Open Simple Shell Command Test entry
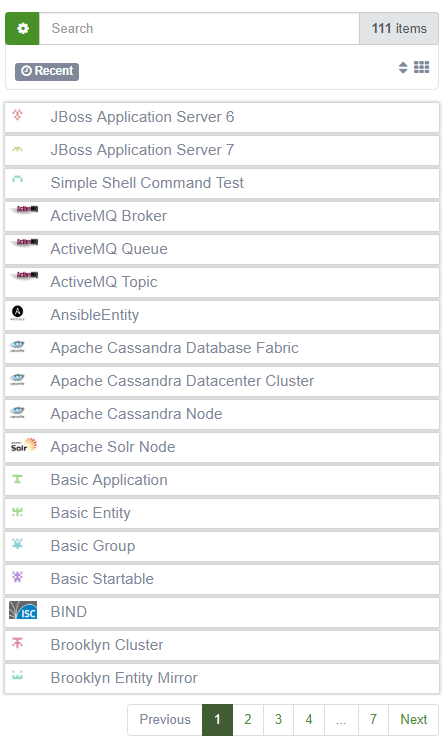The image size is (443, 747). pyautogui.click(x=222, y=183)
